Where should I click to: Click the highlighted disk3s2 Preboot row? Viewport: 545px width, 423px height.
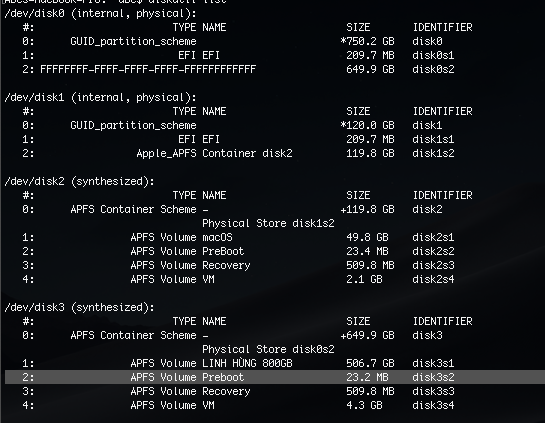click(x=275, y=377)
